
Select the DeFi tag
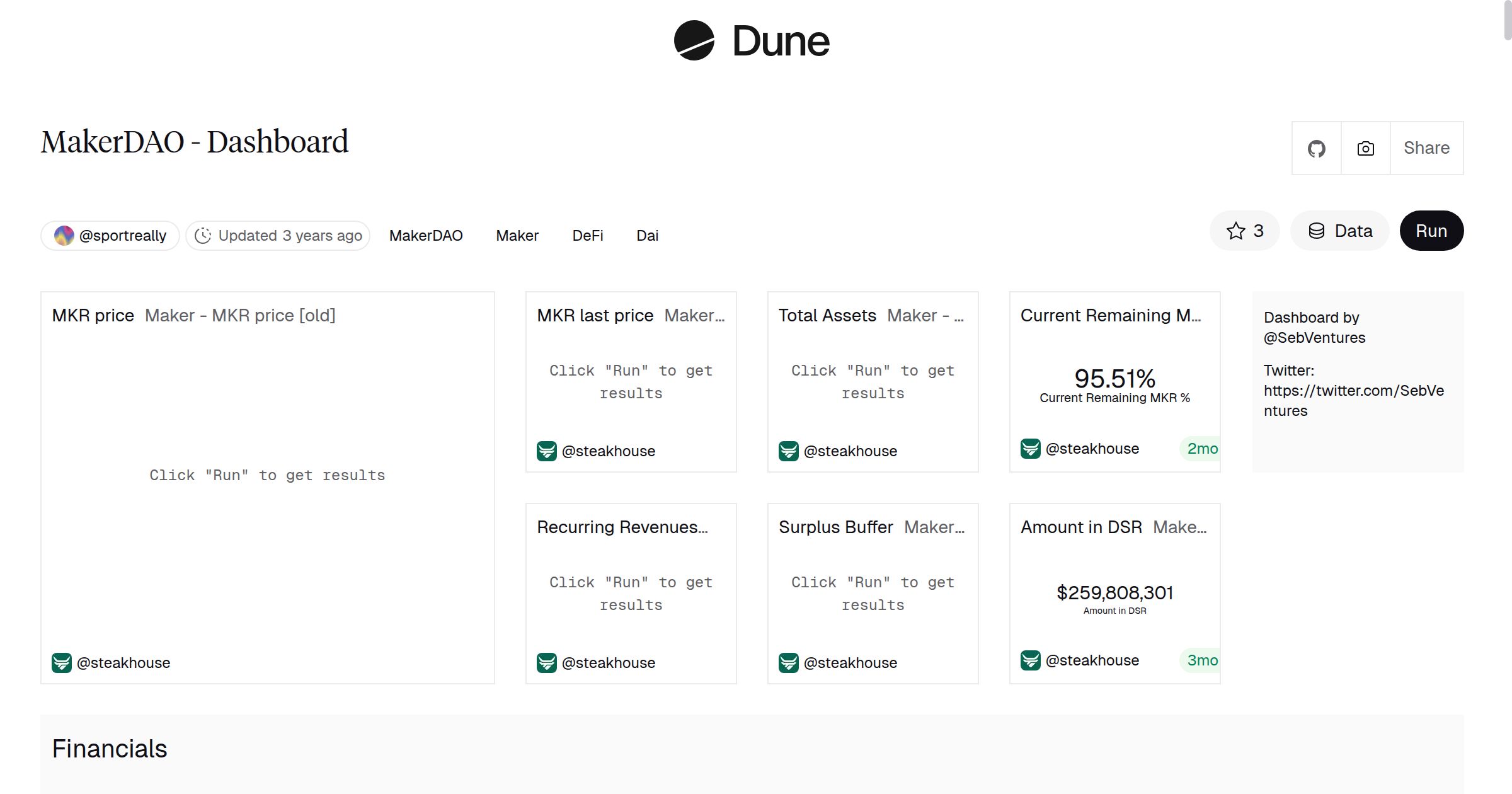pos(587,235)
